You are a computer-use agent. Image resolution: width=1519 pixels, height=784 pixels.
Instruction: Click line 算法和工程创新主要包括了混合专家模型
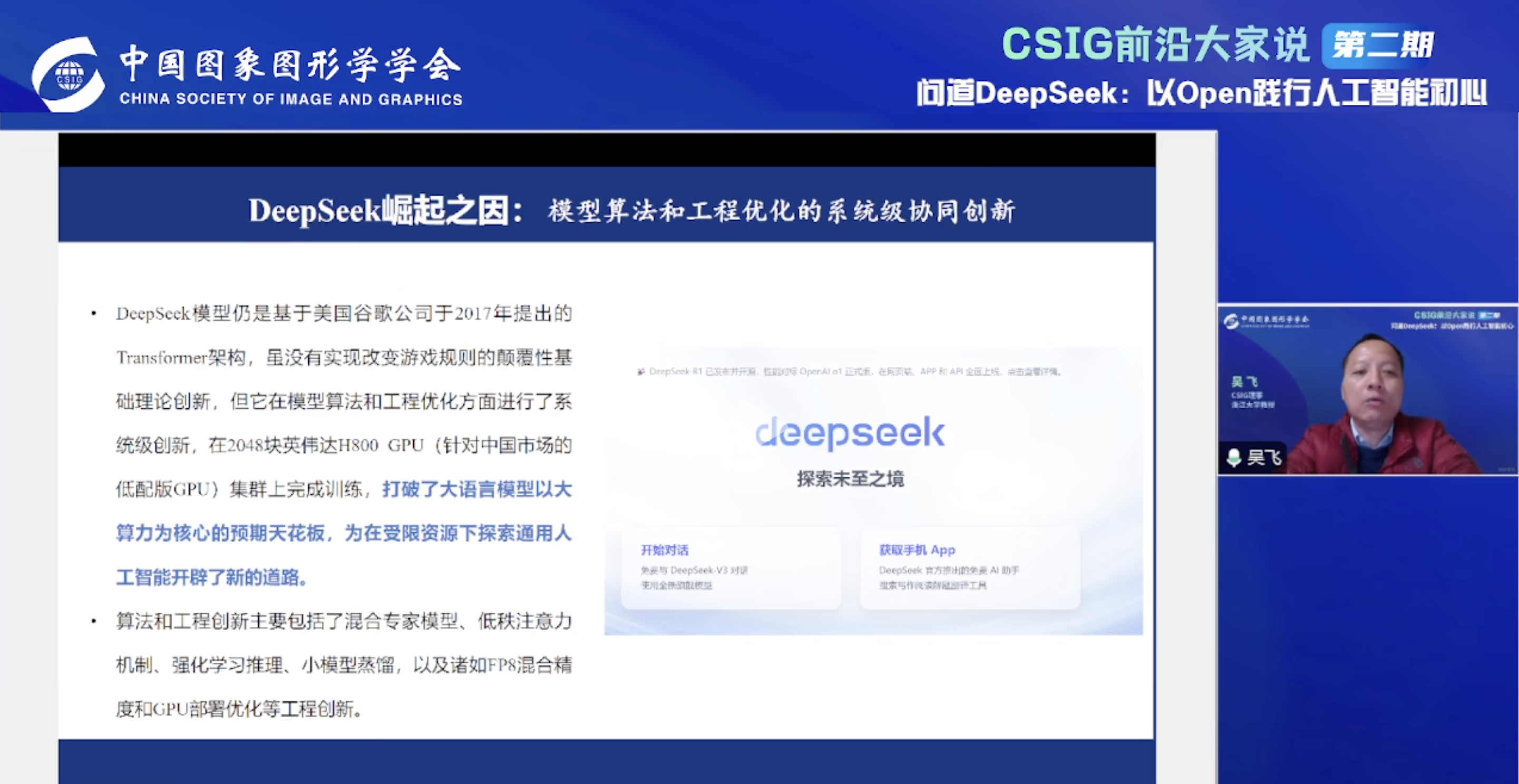[344, 621]
